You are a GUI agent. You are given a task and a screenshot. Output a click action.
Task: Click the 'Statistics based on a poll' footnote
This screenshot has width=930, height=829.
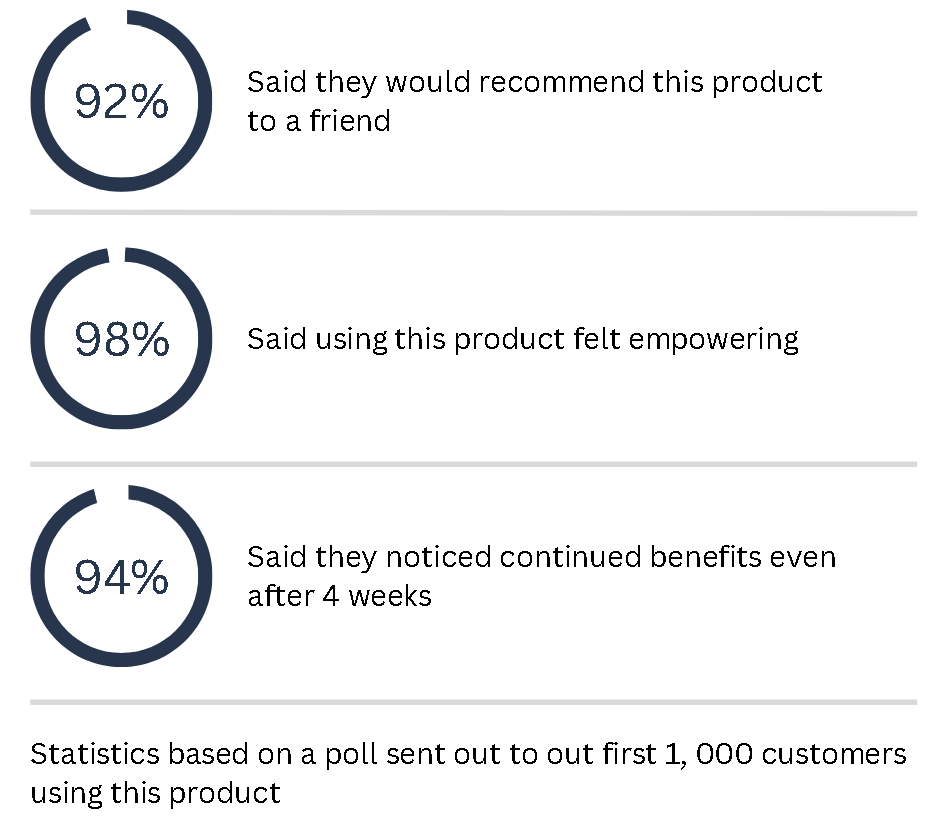(x=469, y=755)
